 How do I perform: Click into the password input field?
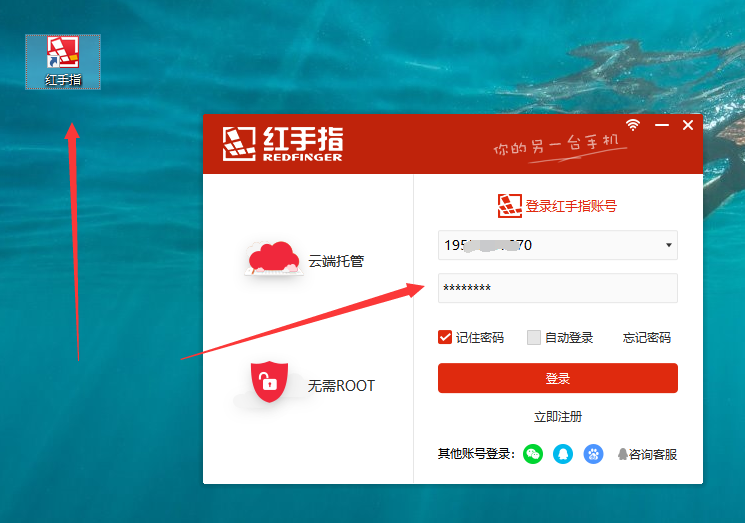coord(557,288)
